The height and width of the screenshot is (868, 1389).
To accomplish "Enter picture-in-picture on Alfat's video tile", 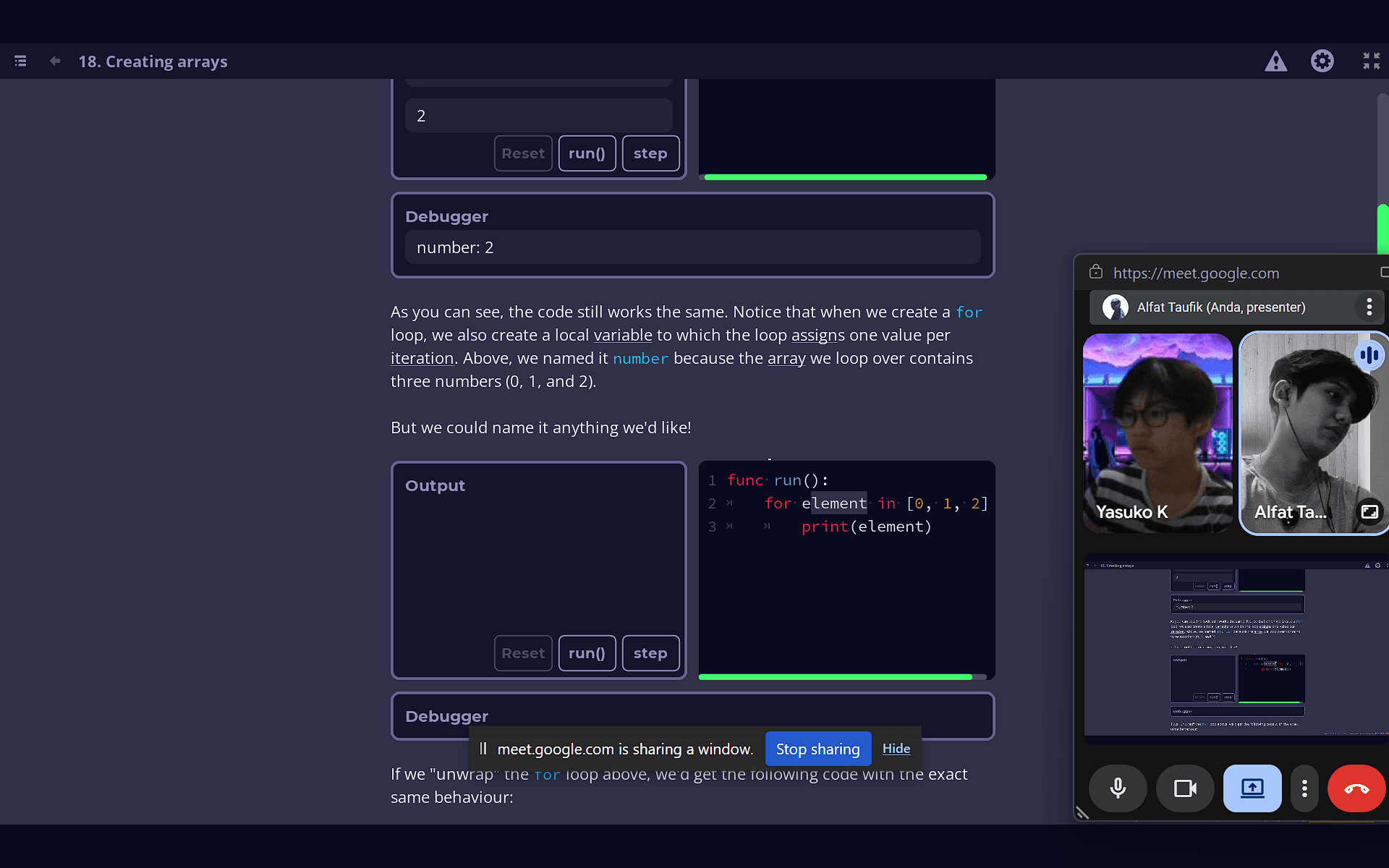I will pos(1370,511).
